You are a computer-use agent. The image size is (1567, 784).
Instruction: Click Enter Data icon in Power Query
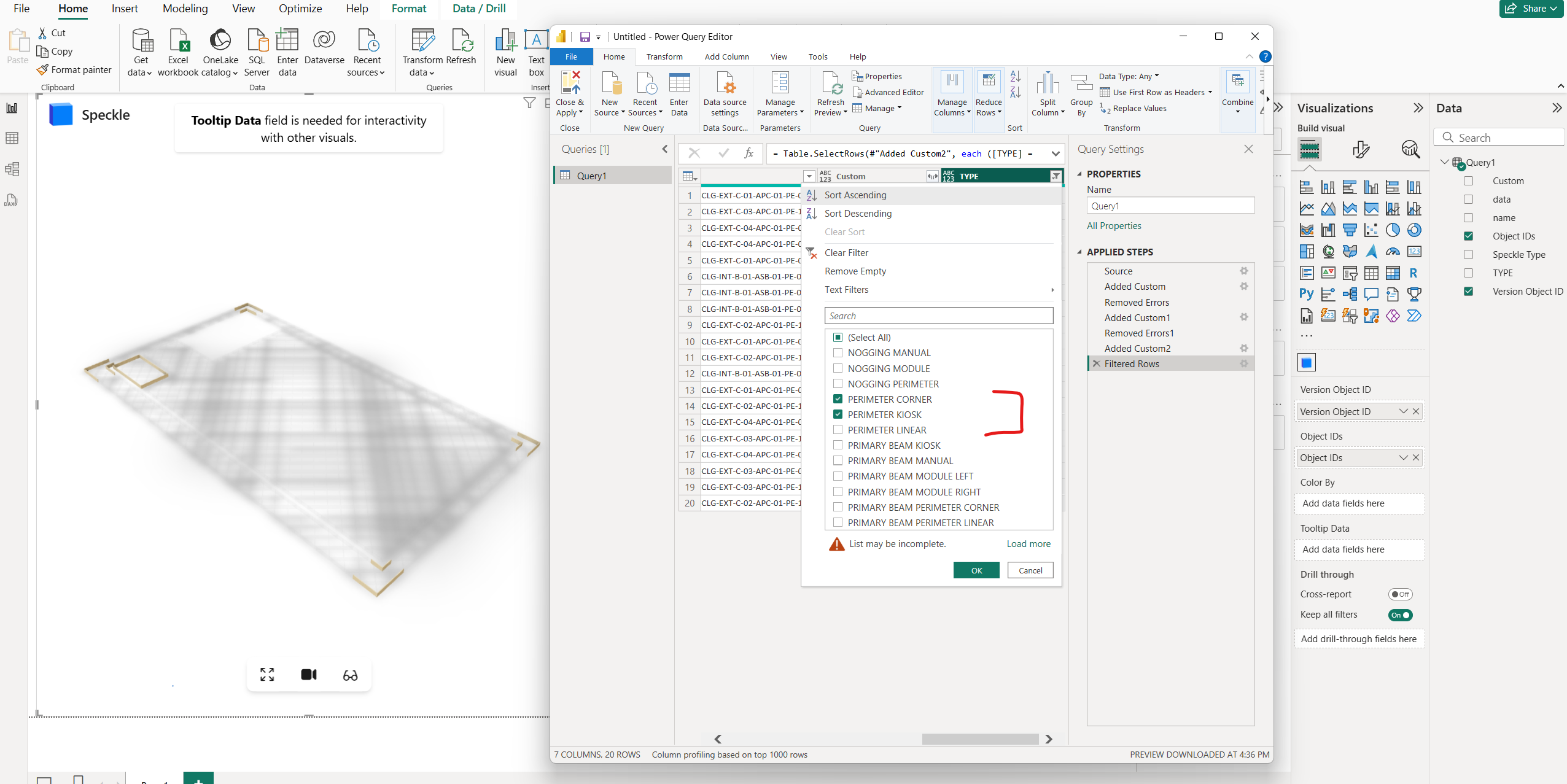679,83
